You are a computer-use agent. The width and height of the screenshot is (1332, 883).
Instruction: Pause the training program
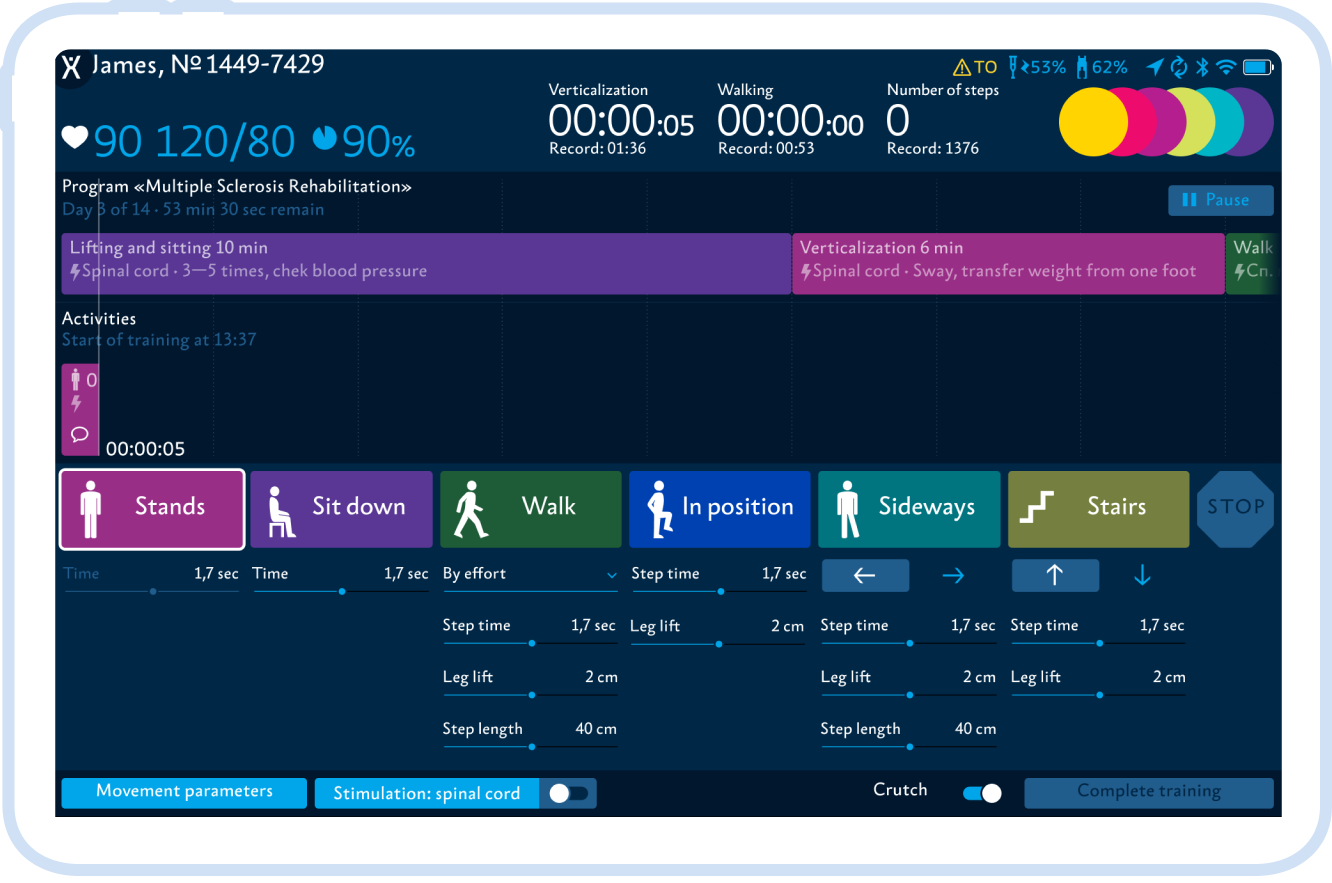pos(1220,200)
